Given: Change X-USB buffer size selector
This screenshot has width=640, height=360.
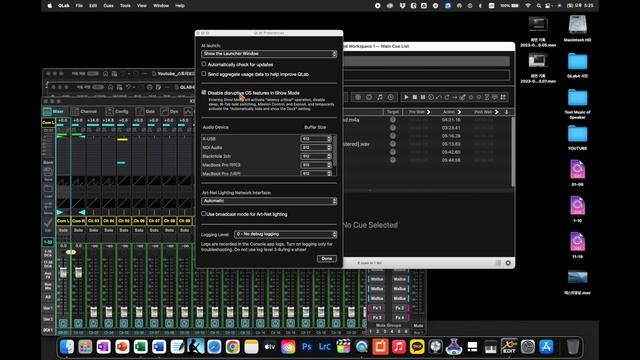Looking at the screenshot, I should tap(316, 139).
